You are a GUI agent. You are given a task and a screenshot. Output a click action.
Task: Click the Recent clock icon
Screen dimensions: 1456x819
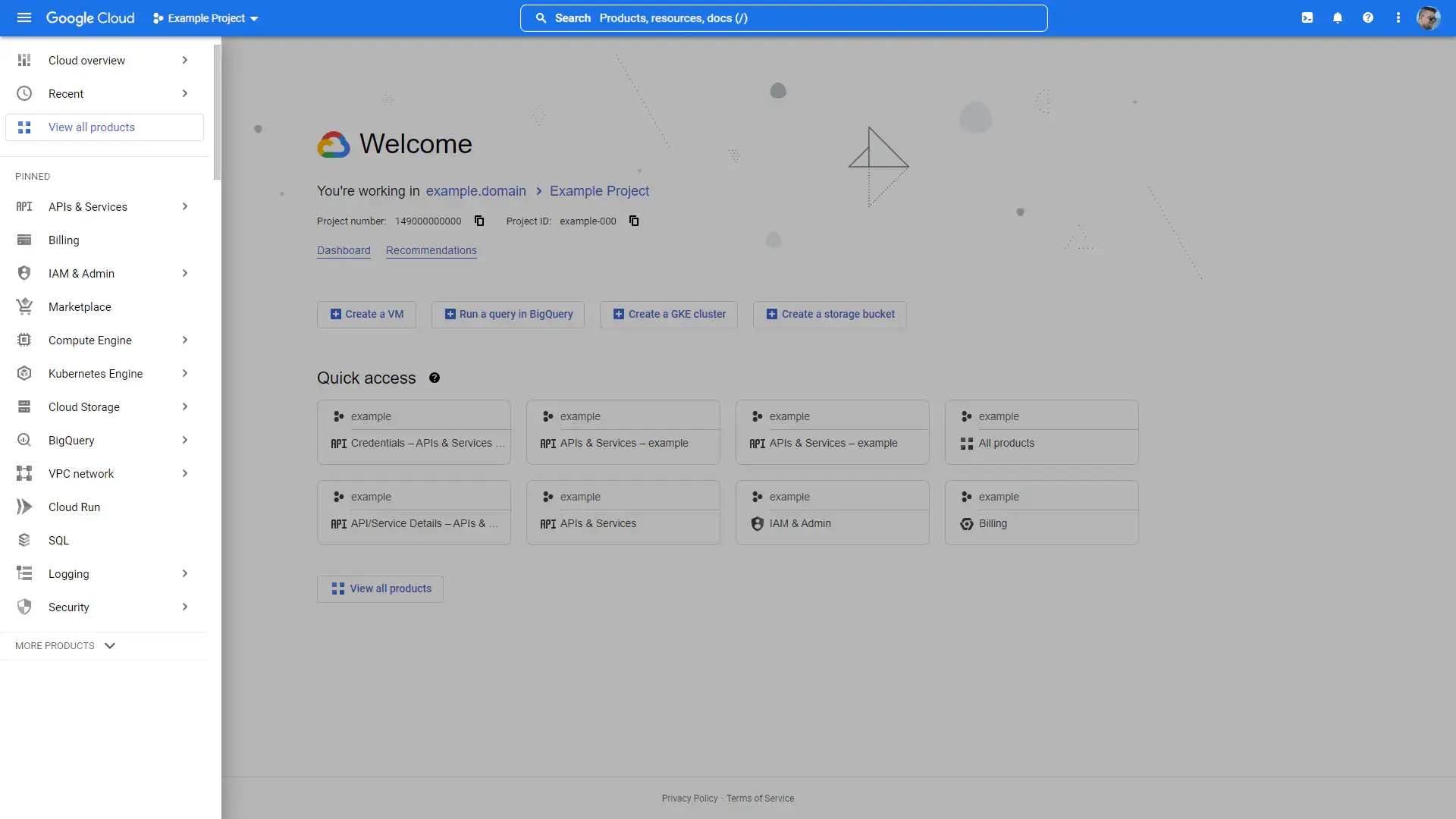24,93
